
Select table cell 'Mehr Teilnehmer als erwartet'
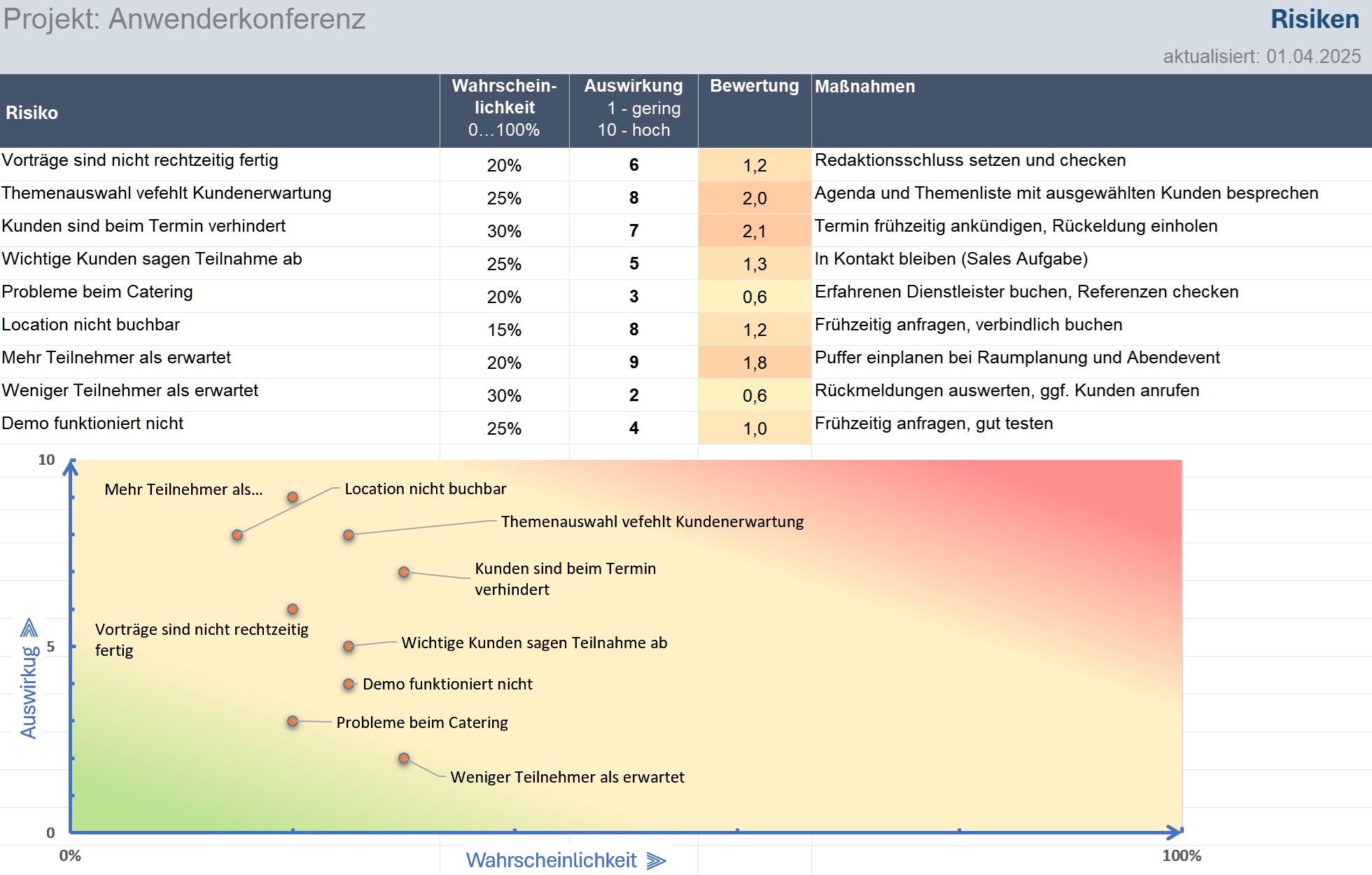pos(220,362)
